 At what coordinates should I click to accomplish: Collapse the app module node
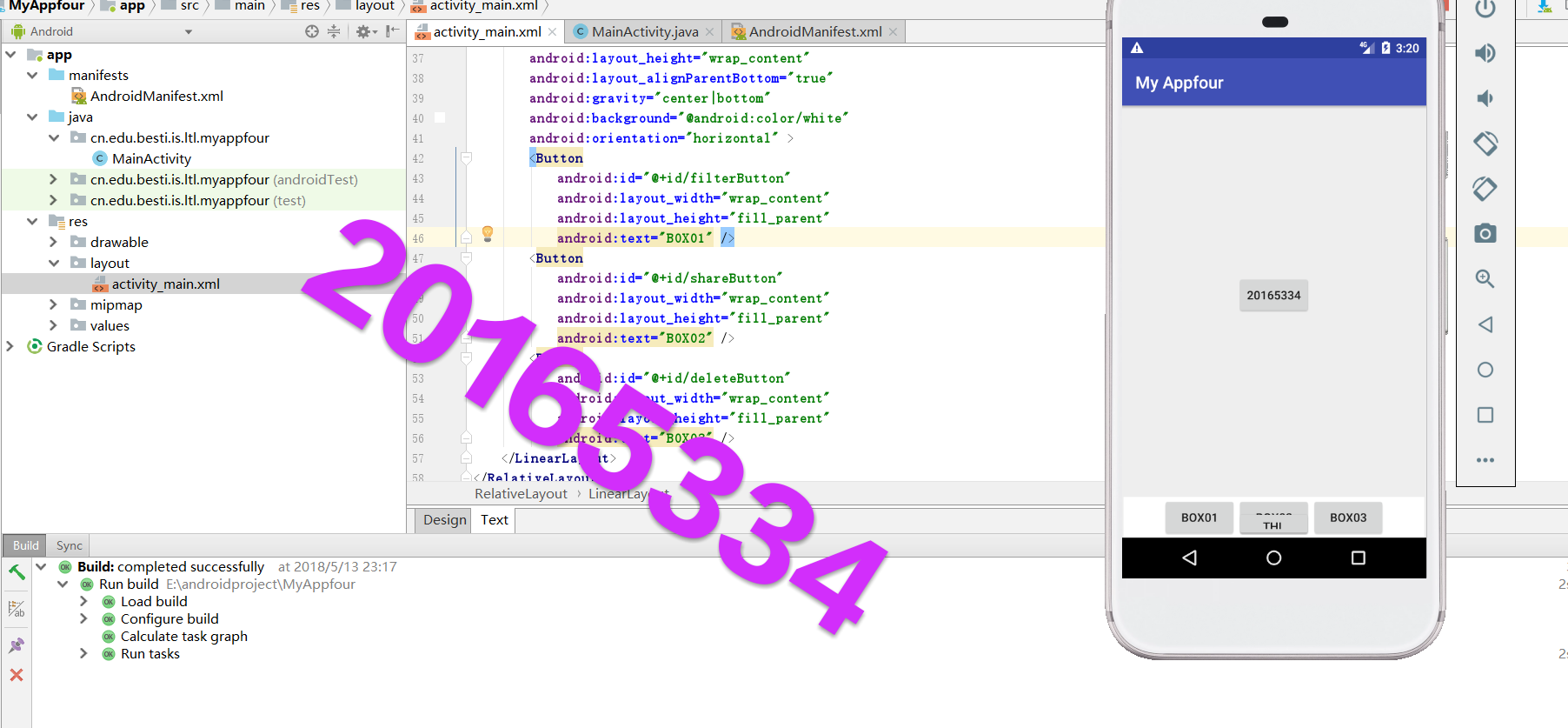[10, 54]
